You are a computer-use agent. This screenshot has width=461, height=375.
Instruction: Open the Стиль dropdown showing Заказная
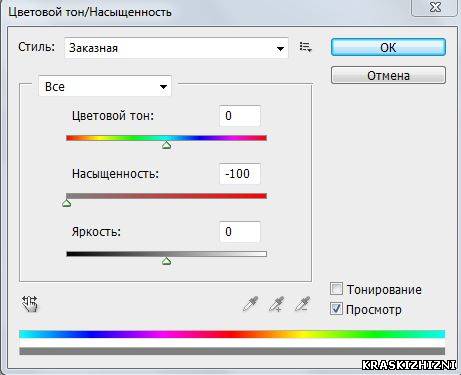(176, 48)
